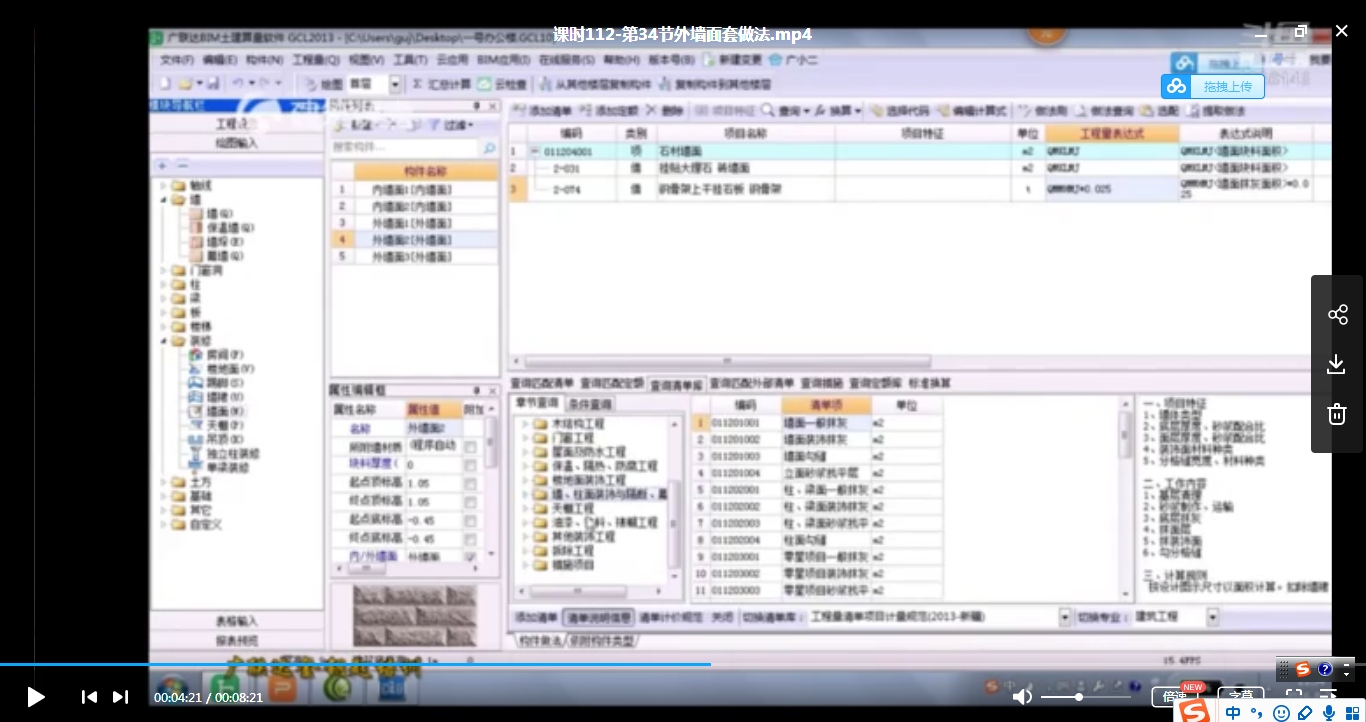Open the 过滤 filter dropdown
Image resolution: width=1366 pixels, height=722 pixels.
(451, 126)
